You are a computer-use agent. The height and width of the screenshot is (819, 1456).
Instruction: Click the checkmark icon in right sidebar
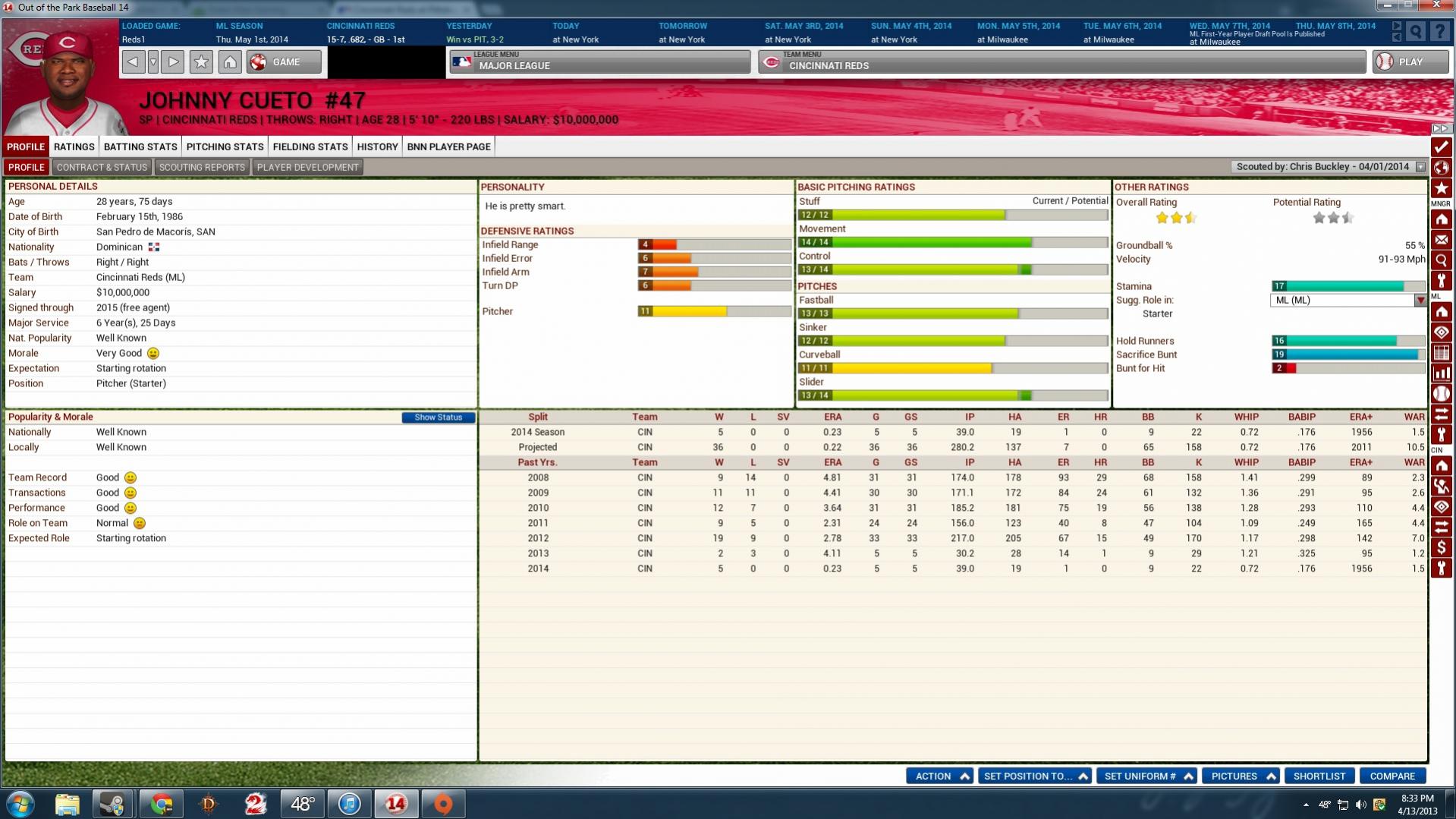click(1441, 147)
